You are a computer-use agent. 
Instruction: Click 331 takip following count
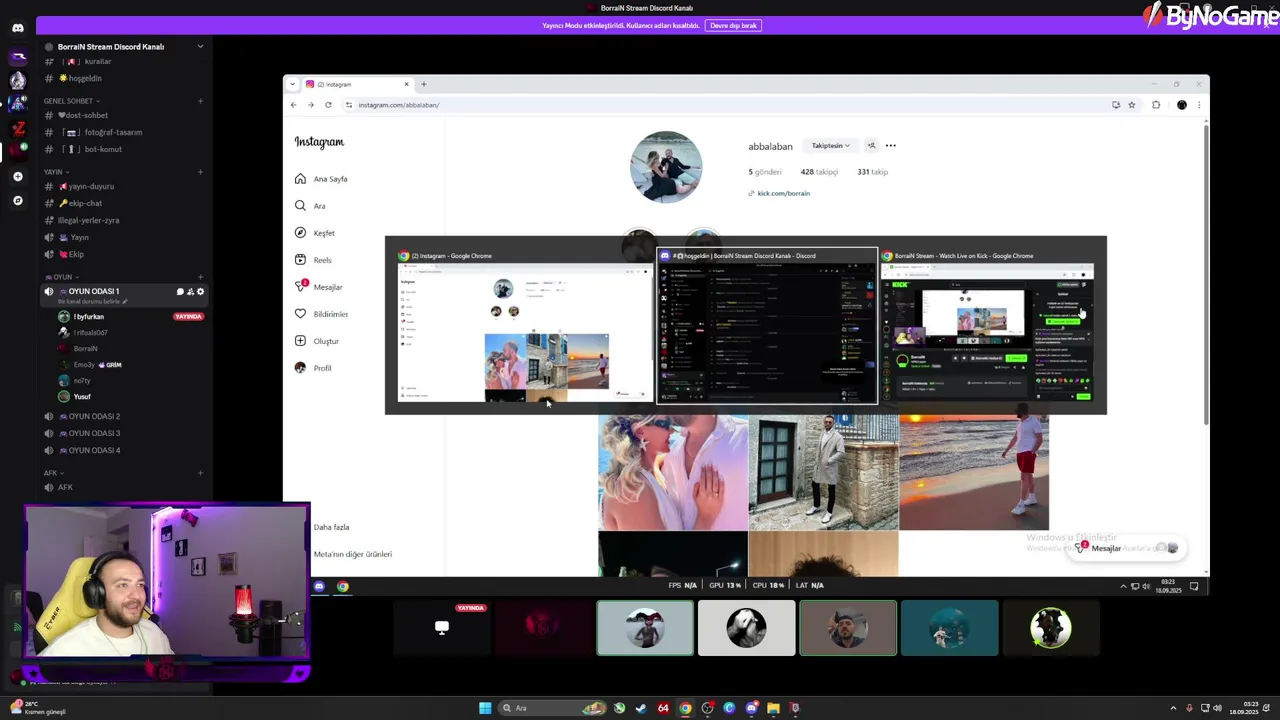tap(872, 172)
